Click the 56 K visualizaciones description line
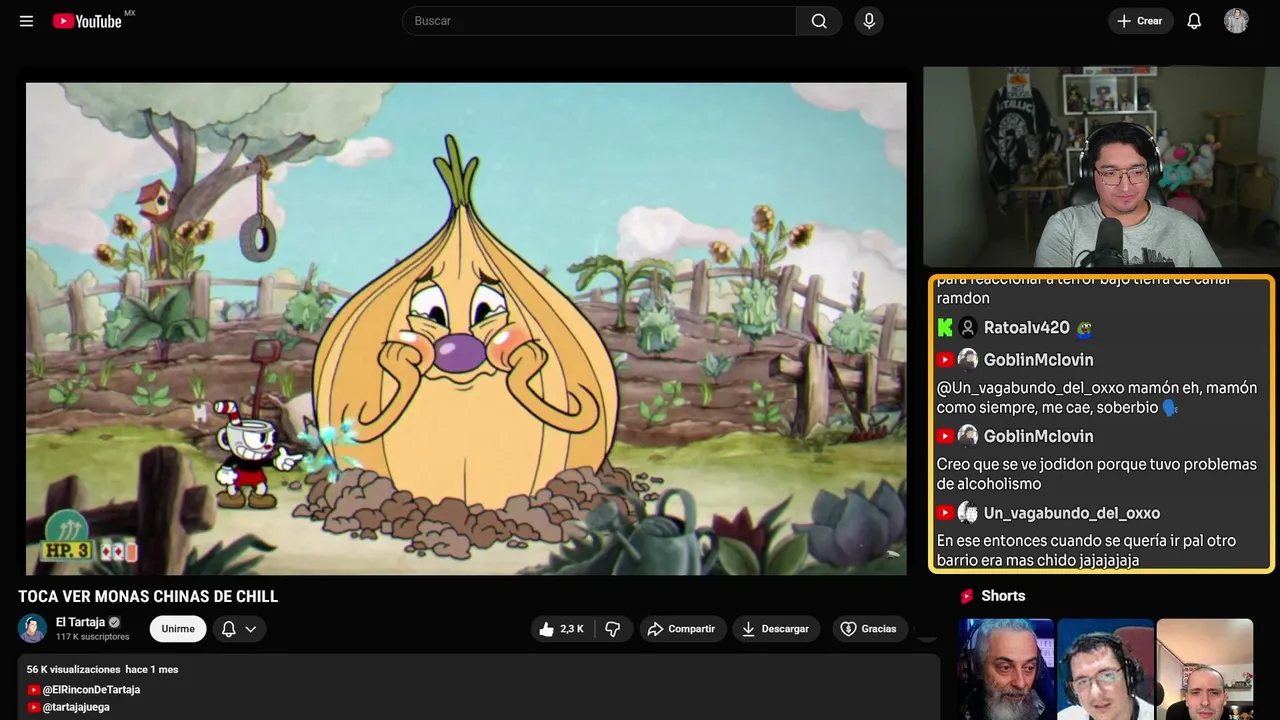The image size is (1280, 720). click(103, 669)
